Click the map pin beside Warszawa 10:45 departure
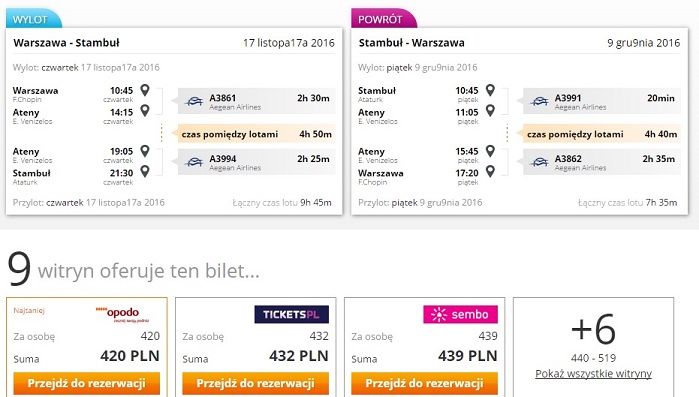Viewport: 699px width, 397px height. click(x=145, y=90)
